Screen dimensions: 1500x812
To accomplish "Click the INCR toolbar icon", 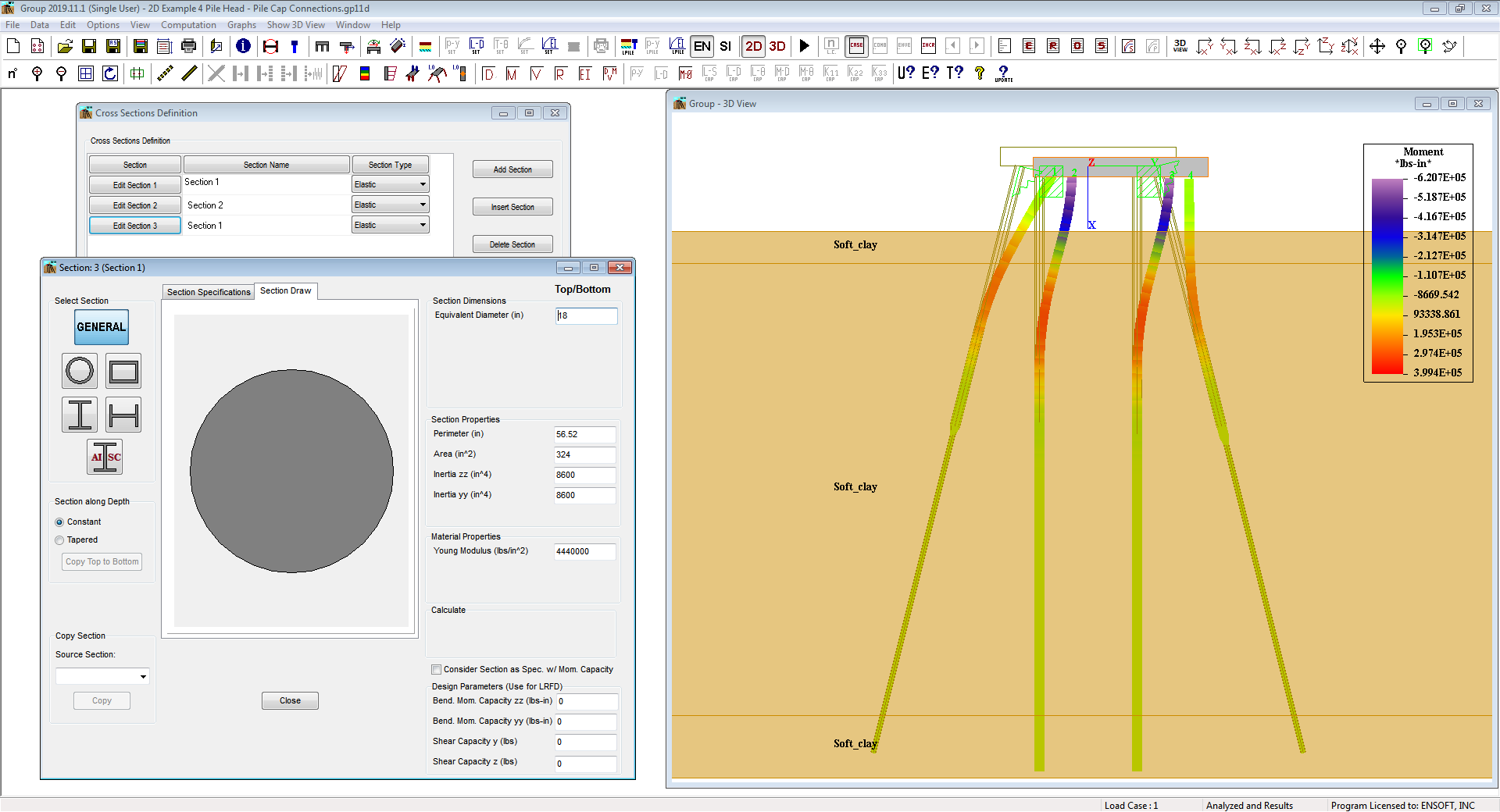I will click(x=928, y=46).
